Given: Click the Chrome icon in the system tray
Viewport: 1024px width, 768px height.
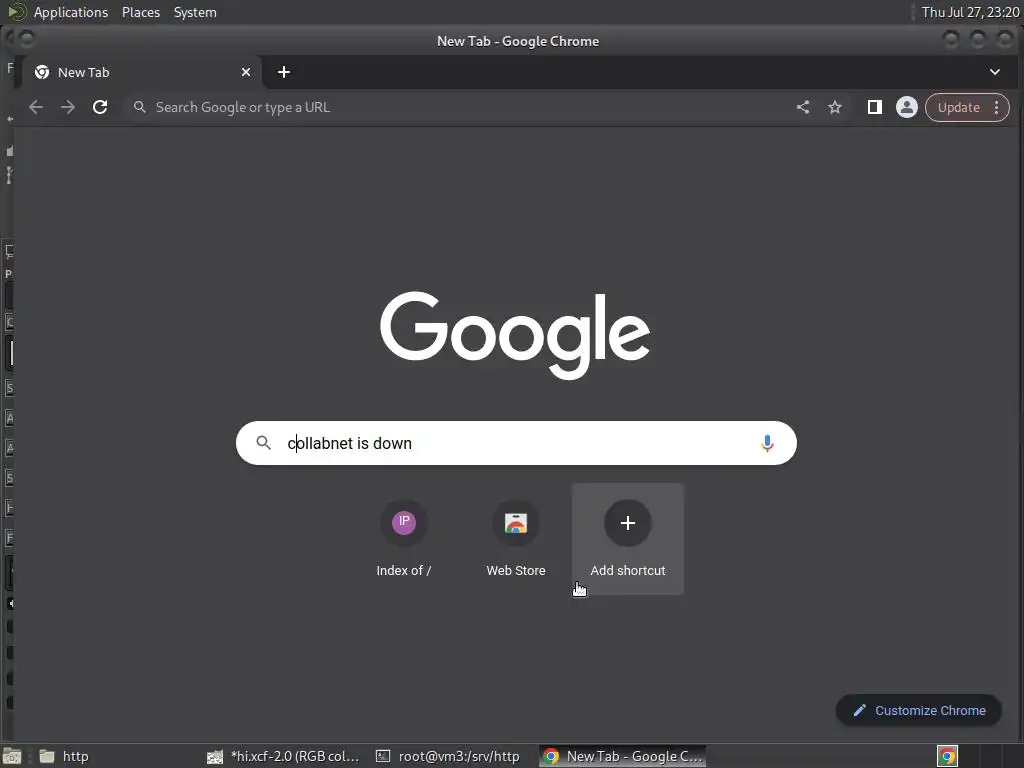Looking at the screenshot, I should (947, 756).
